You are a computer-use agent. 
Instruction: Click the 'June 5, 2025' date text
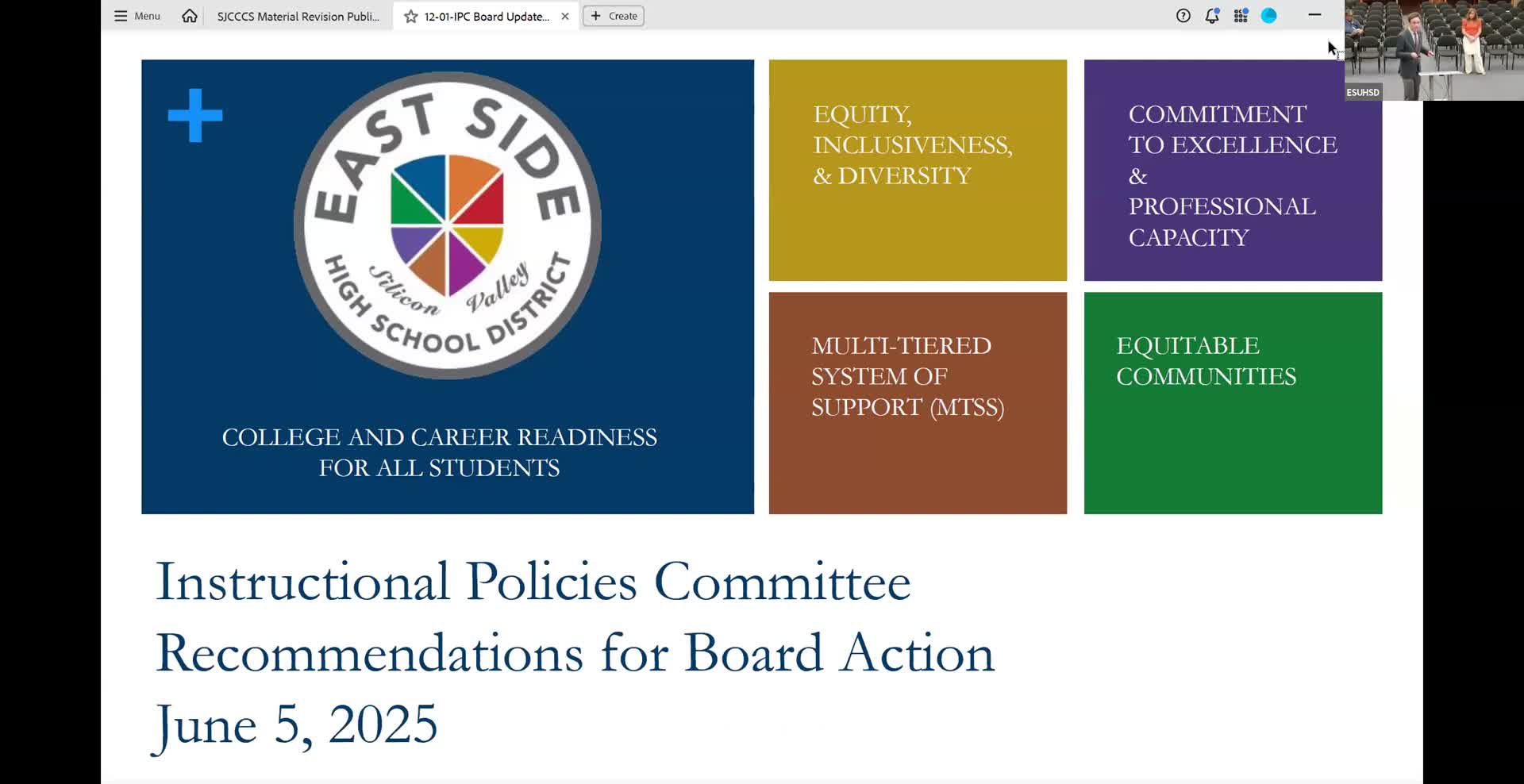click(296, 726)
